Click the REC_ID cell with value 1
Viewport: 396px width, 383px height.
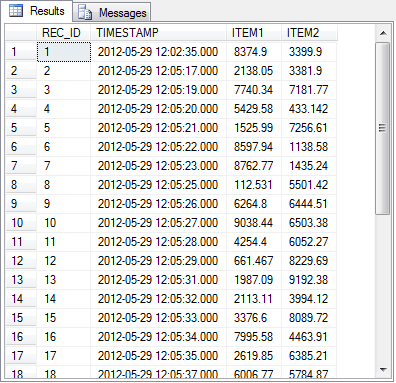click(64, 52)
